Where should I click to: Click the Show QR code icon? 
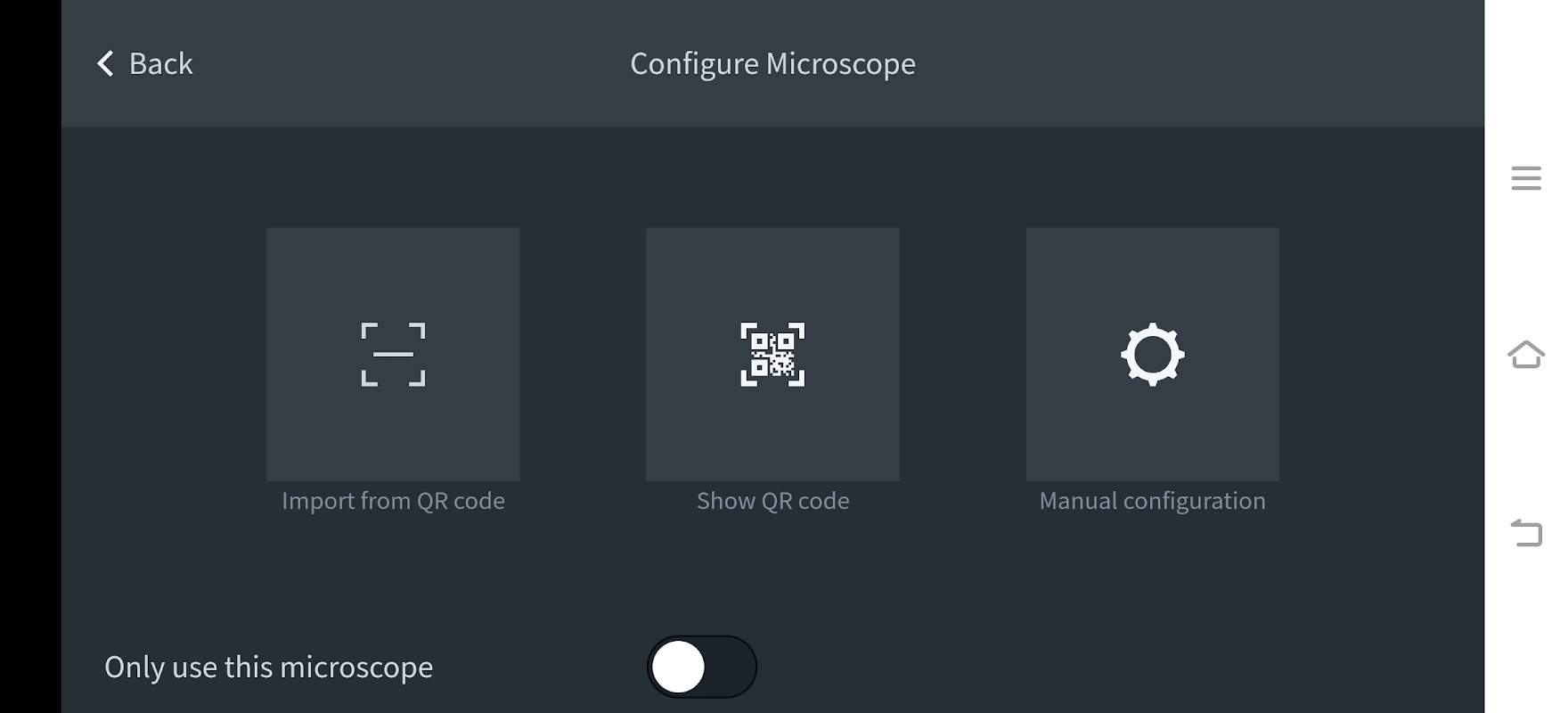point(772,355)
